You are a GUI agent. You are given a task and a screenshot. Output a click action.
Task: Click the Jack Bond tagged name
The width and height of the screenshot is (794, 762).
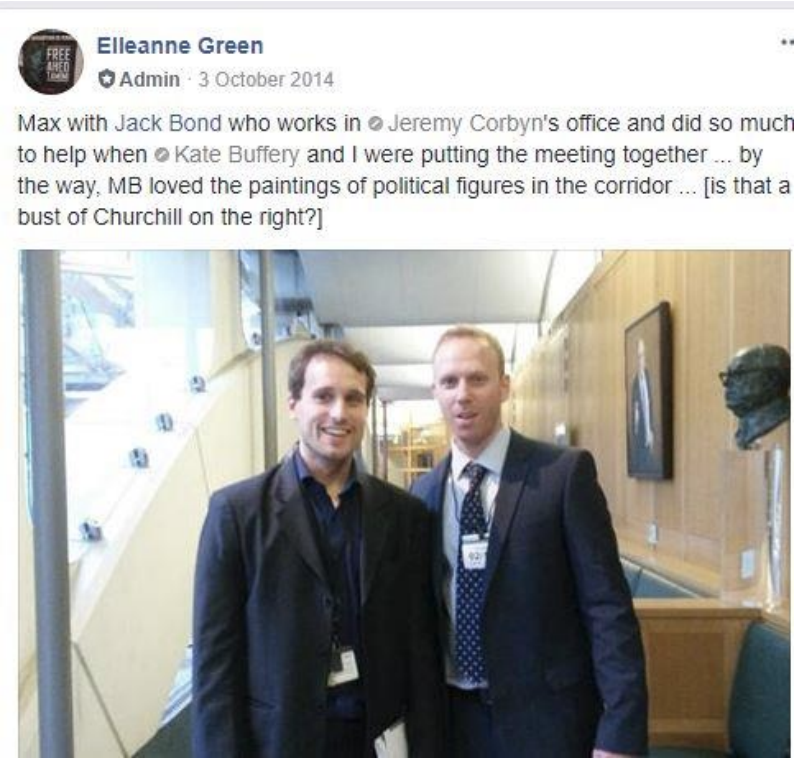click(x=168, y=124)
